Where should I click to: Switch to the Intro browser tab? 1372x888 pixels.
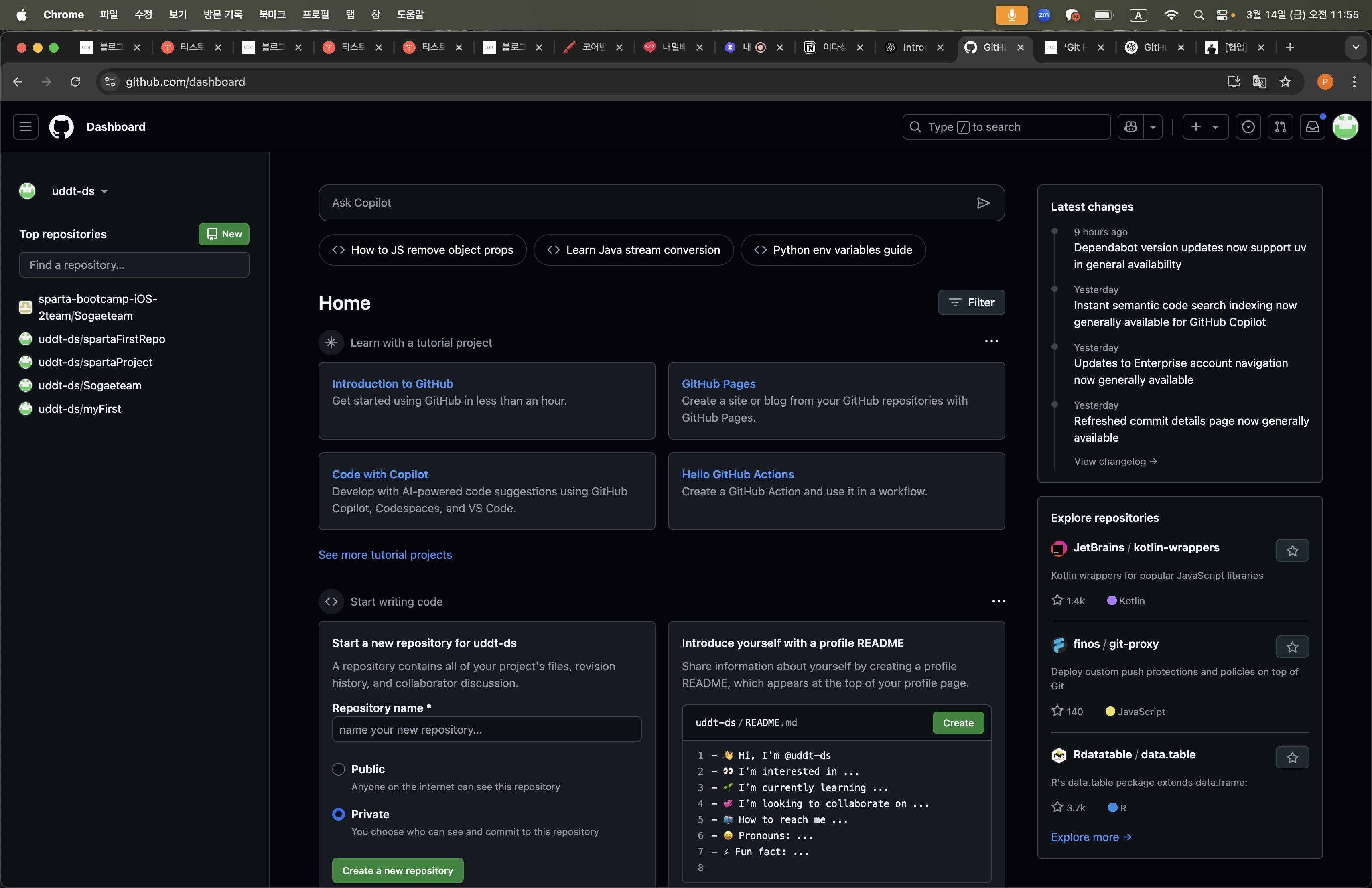(914, 47)
